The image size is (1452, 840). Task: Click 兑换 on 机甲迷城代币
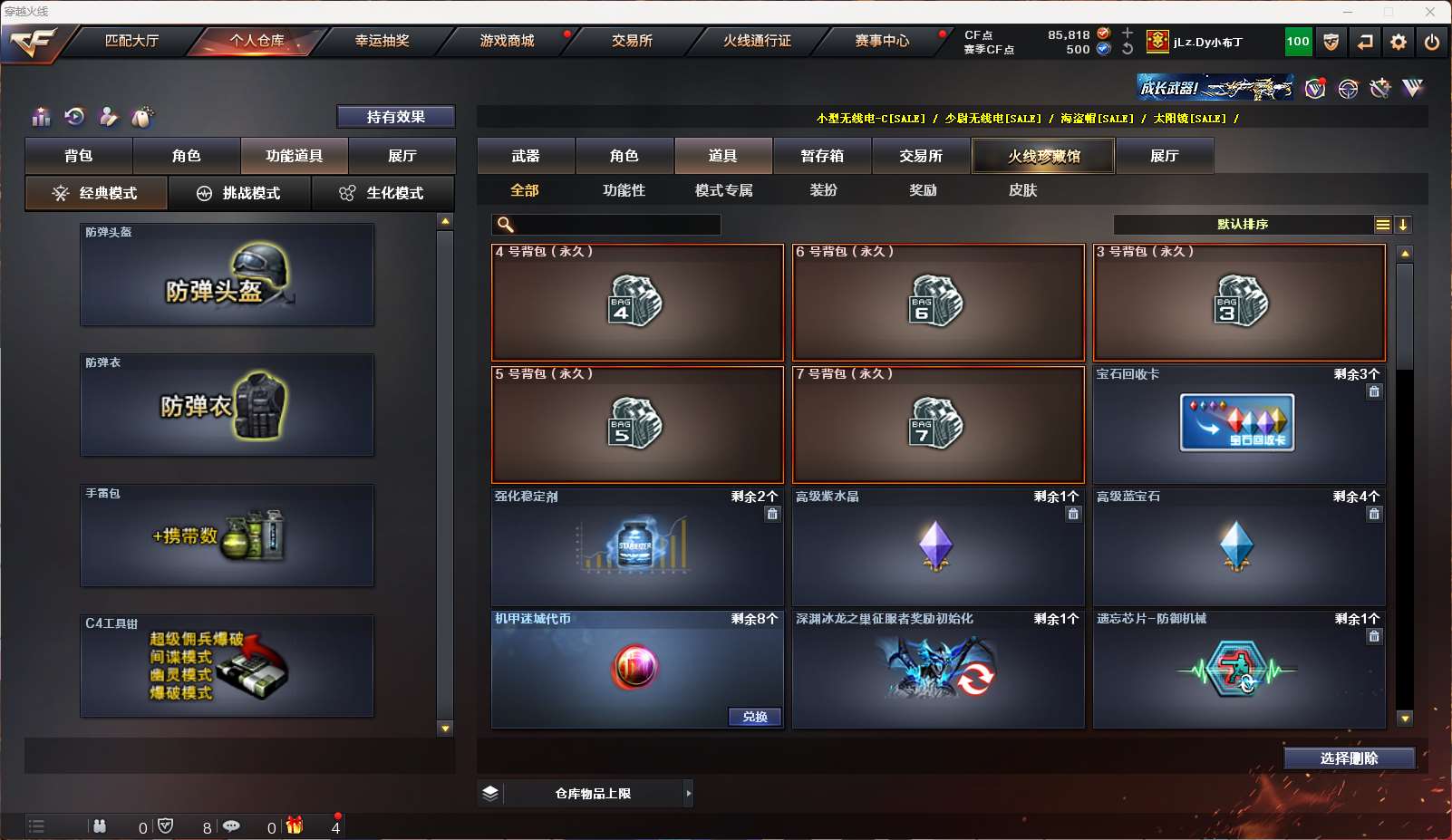click(x=755, y=717)
